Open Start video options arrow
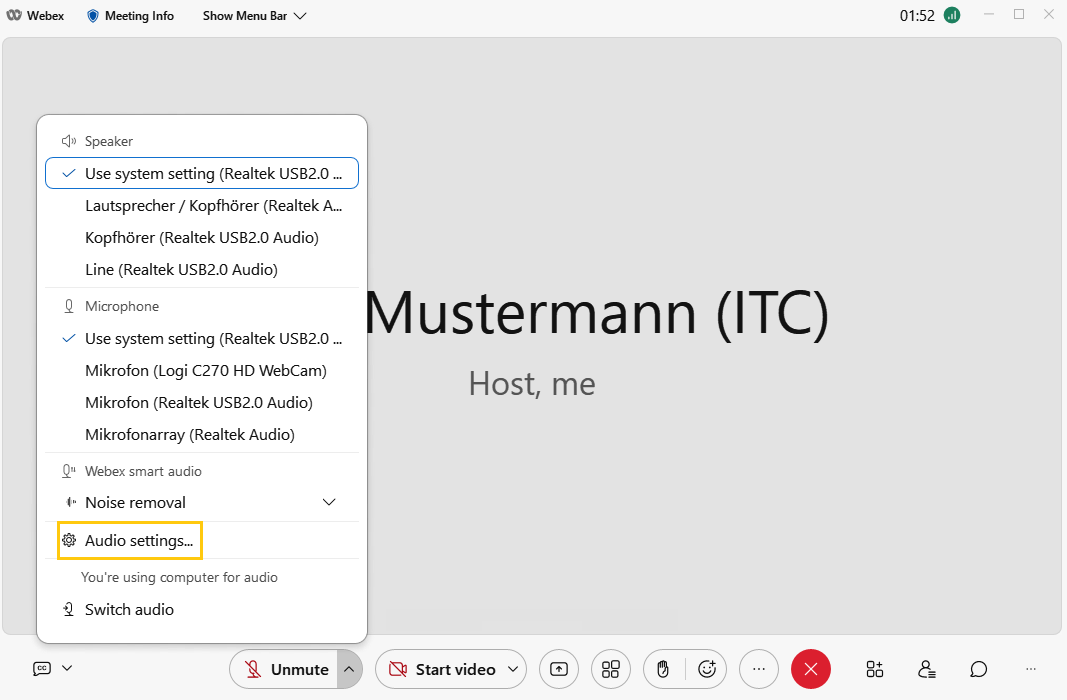 (x=513, y=669)
